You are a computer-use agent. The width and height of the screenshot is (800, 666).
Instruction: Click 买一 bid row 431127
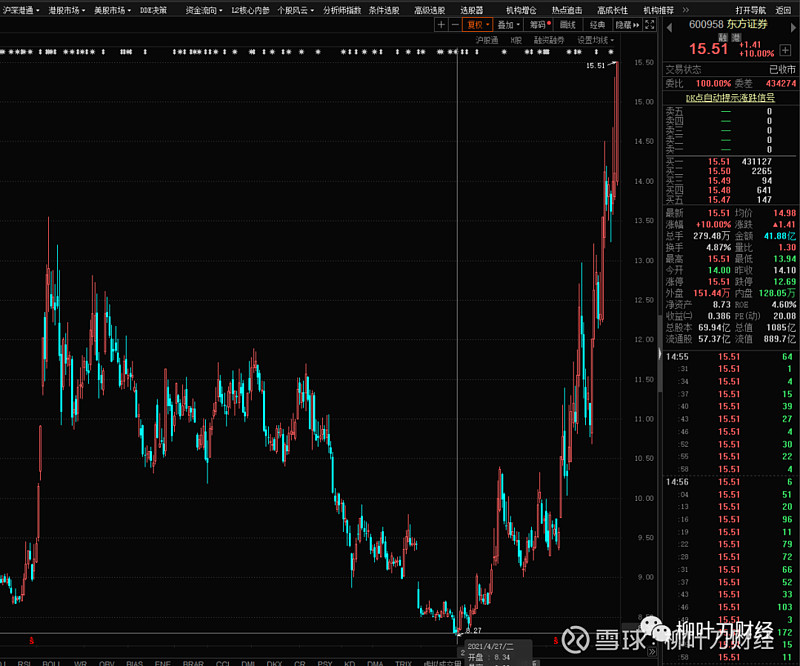pyautogui.click(x=730, y=161)
